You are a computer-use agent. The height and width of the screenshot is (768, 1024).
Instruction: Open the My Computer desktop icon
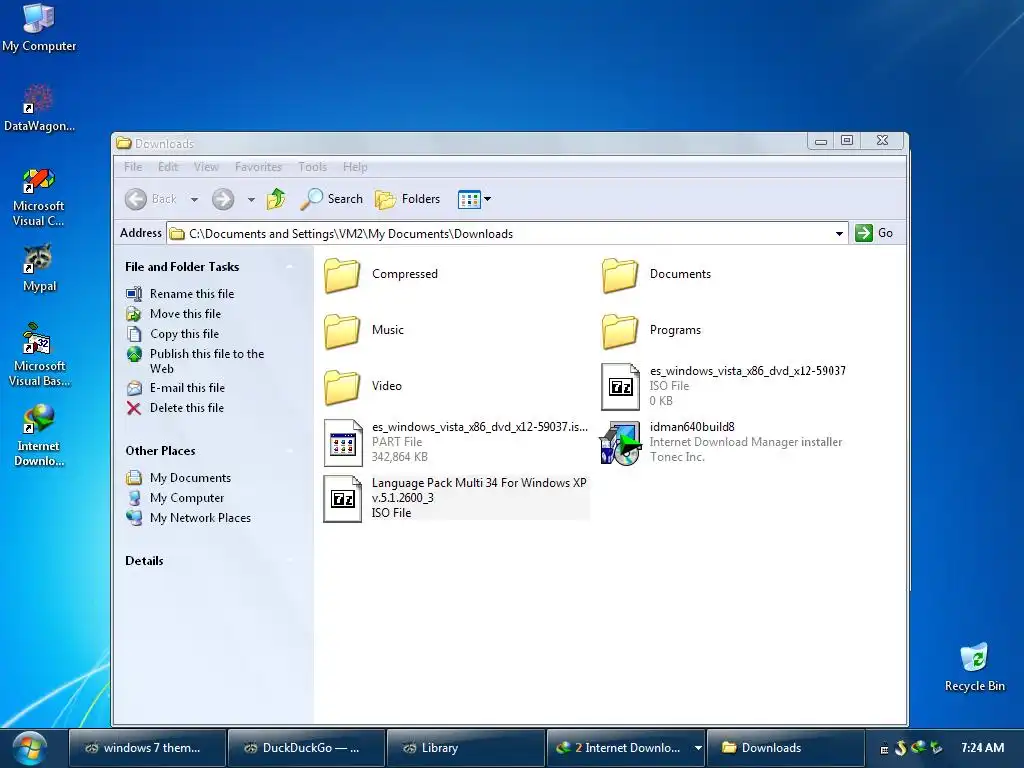[39, 27]
